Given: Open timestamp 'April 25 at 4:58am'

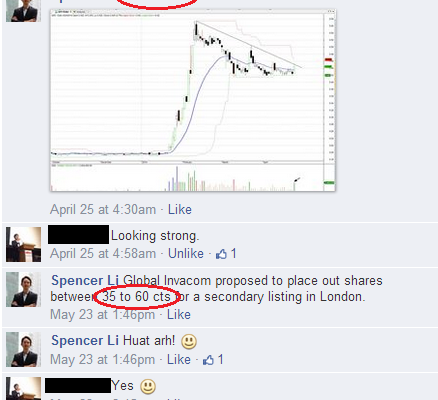Looking at the screenshot, I should [x=103, y=253].
